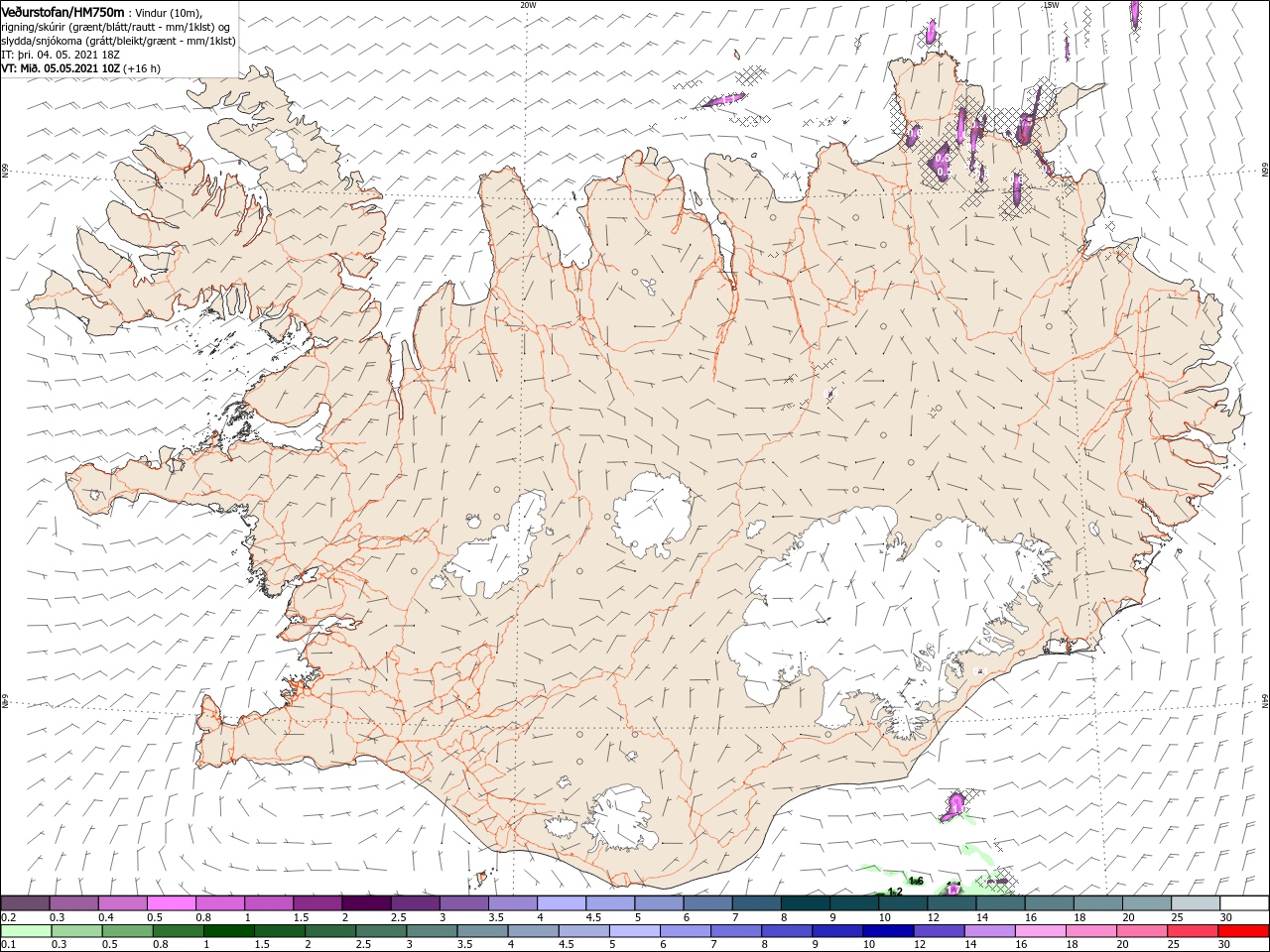Select the white 30 swatch in upper legend

tap(1244, 903)
